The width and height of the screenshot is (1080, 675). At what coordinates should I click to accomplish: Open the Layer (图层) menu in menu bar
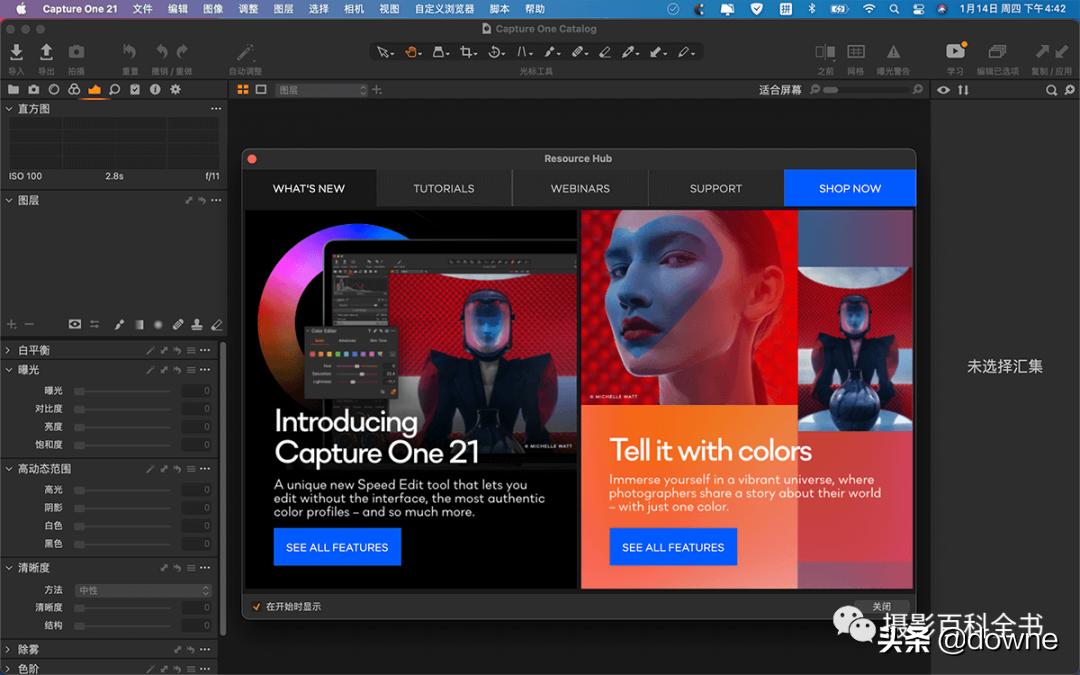[x=283, y=9]
